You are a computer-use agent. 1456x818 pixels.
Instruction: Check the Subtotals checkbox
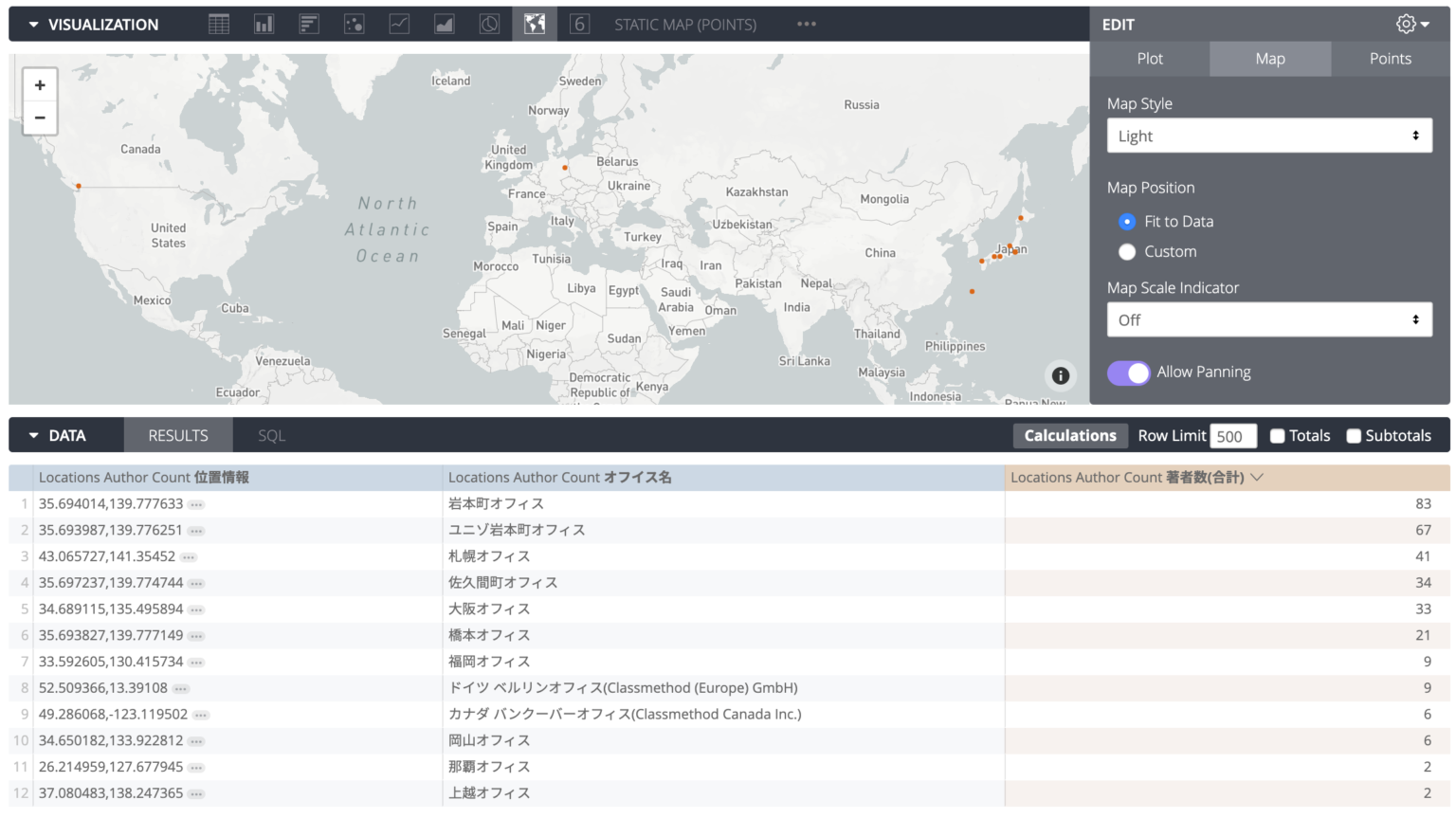point(1353,435)
